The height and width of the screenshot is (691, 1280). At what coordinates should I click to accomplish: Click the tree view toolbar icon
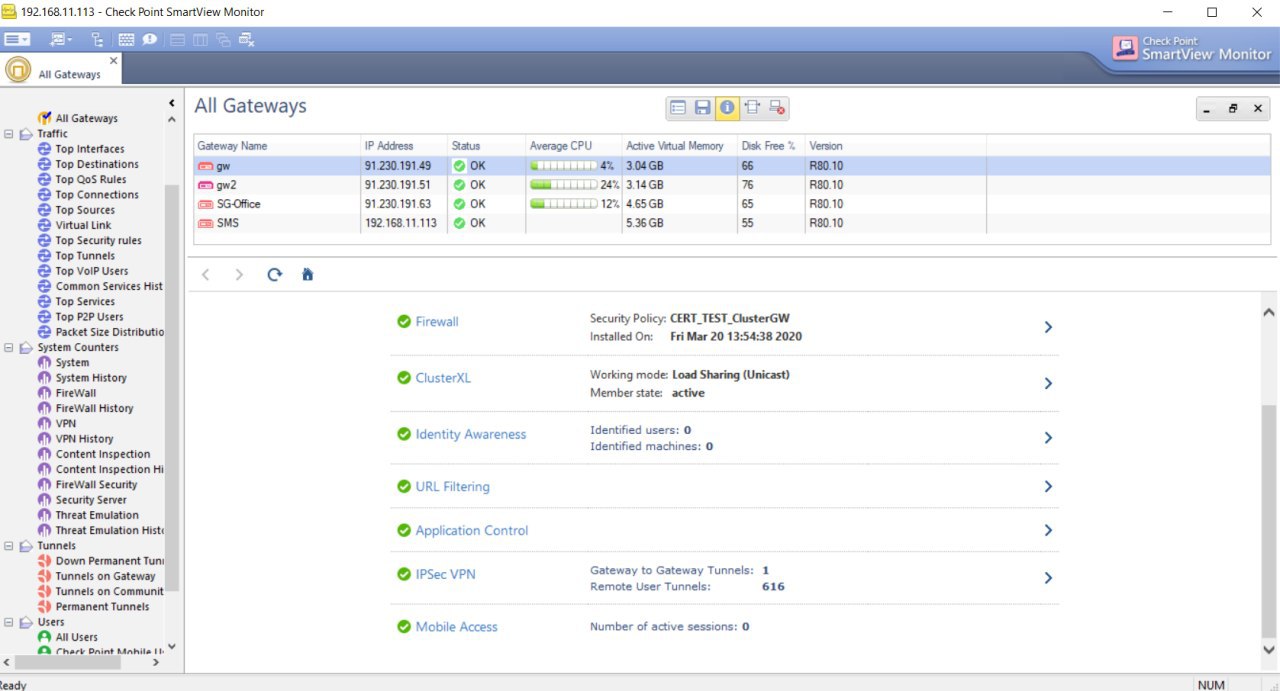[x=97, y=40]
